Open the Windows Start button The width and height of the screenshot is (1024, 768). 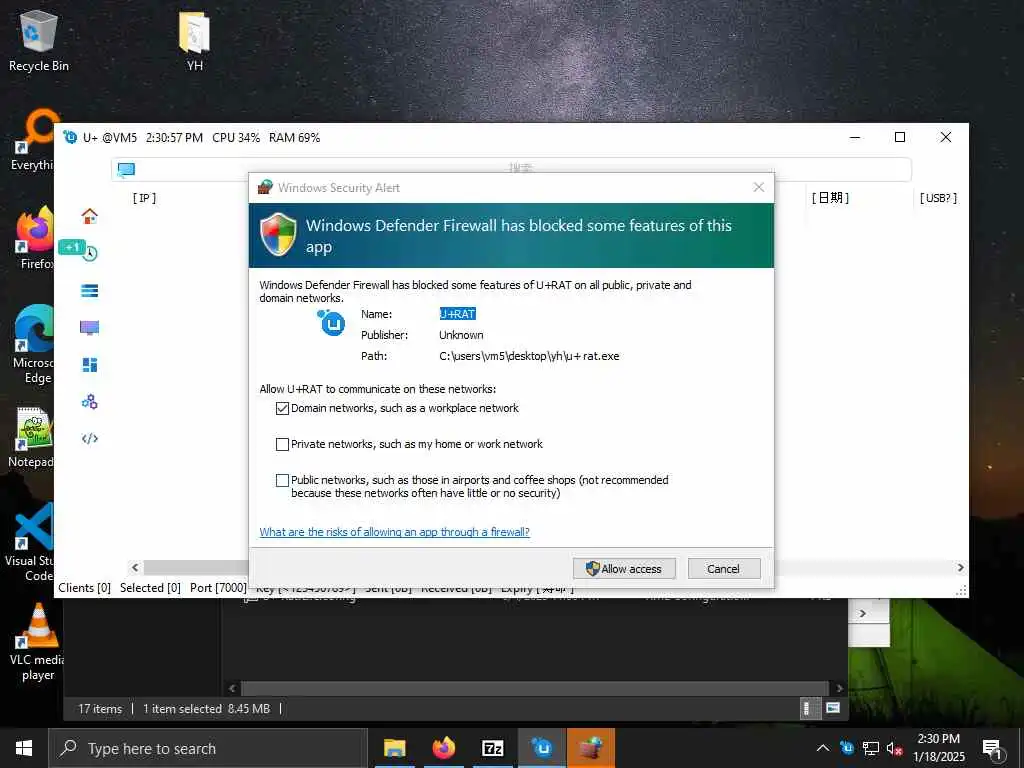click(x=24, y=748)
